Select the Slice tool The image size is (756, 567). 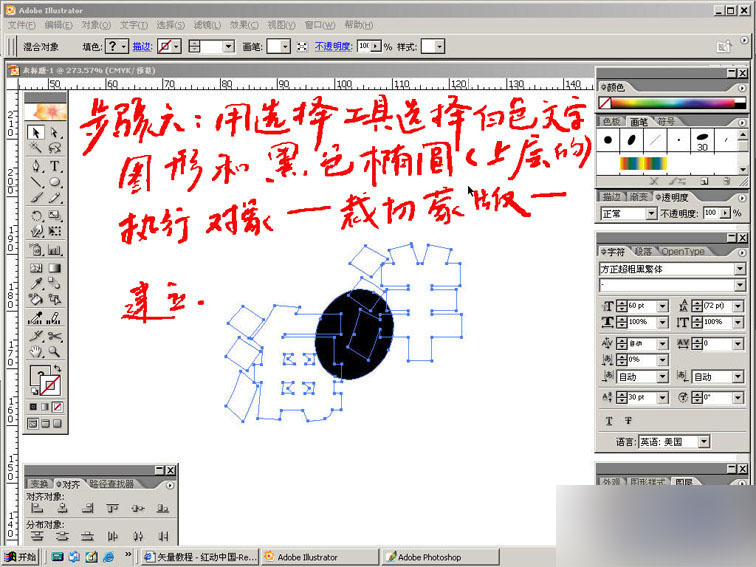pyautogui.click(x=36, y=336)
